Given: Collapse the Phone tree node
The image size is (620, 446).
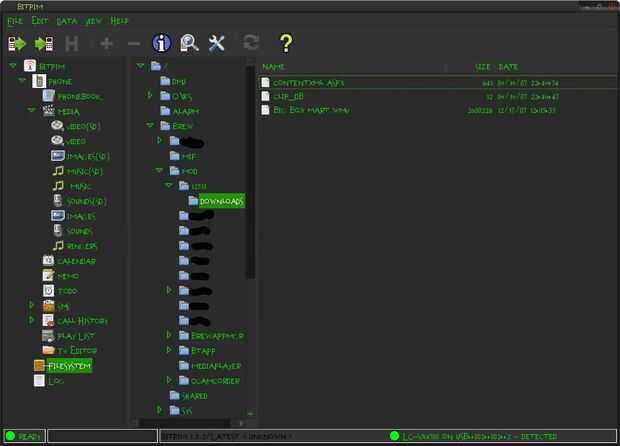Looking at the screenshot, I should pos(22,80).
